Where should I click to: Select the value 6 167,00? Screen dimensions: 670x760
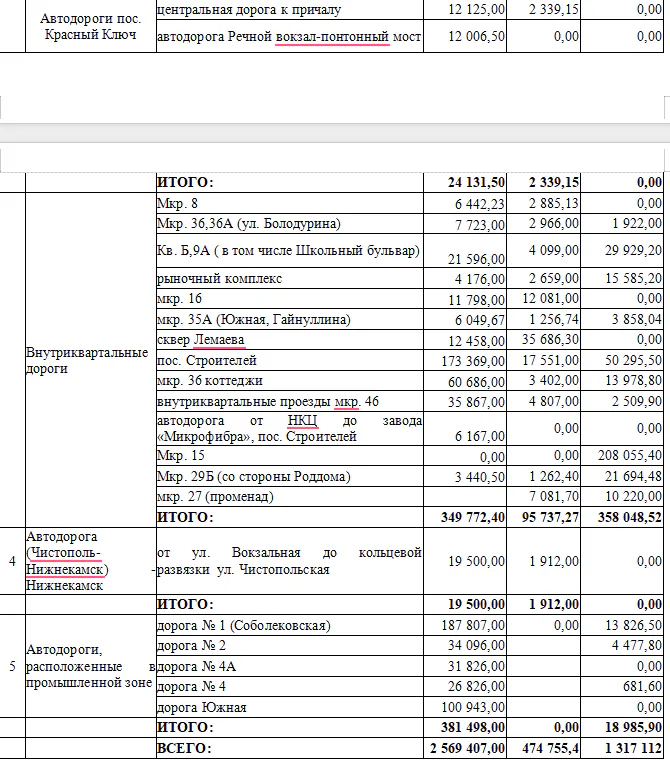point(479,437)
